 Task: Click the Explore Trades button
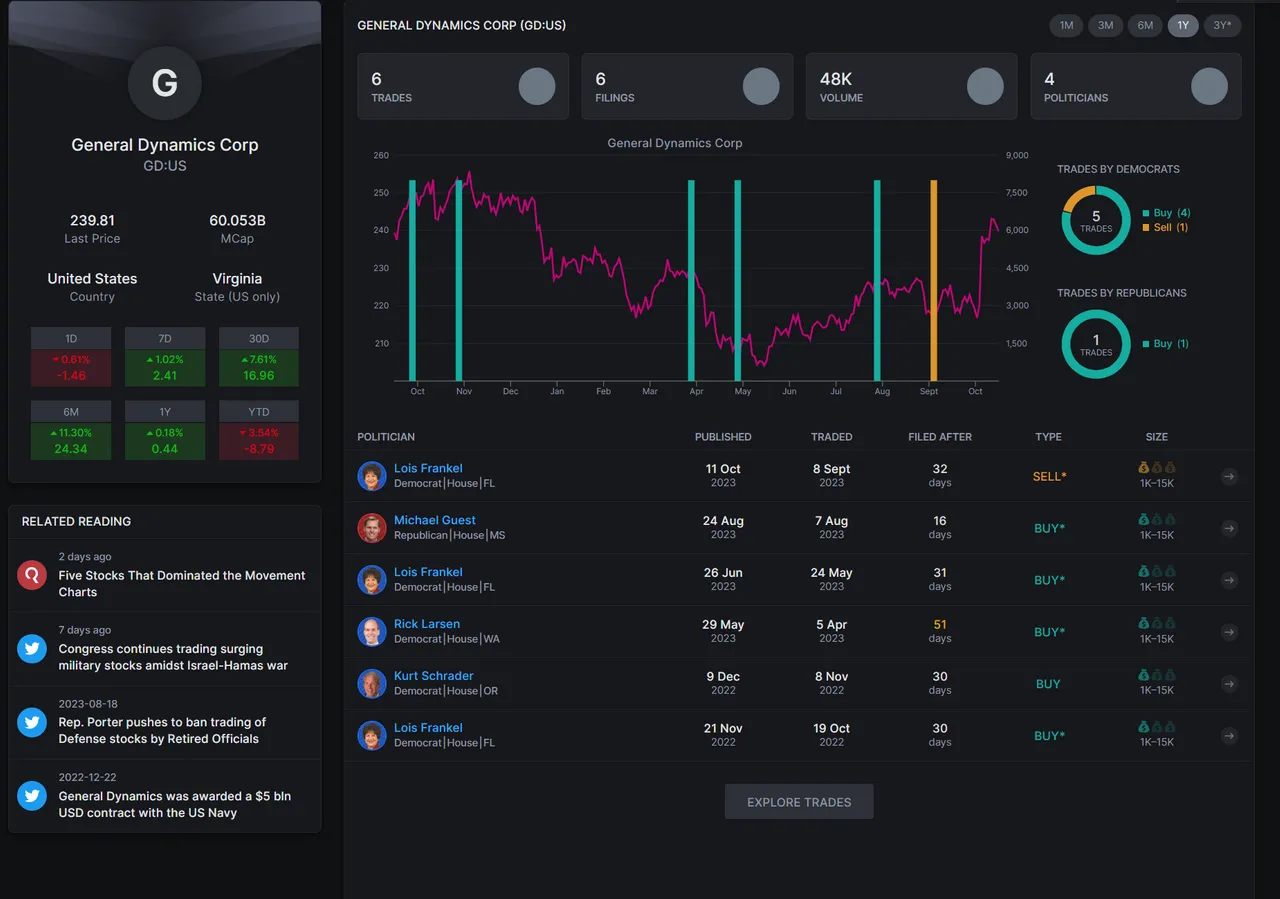[x=799, y=802]
